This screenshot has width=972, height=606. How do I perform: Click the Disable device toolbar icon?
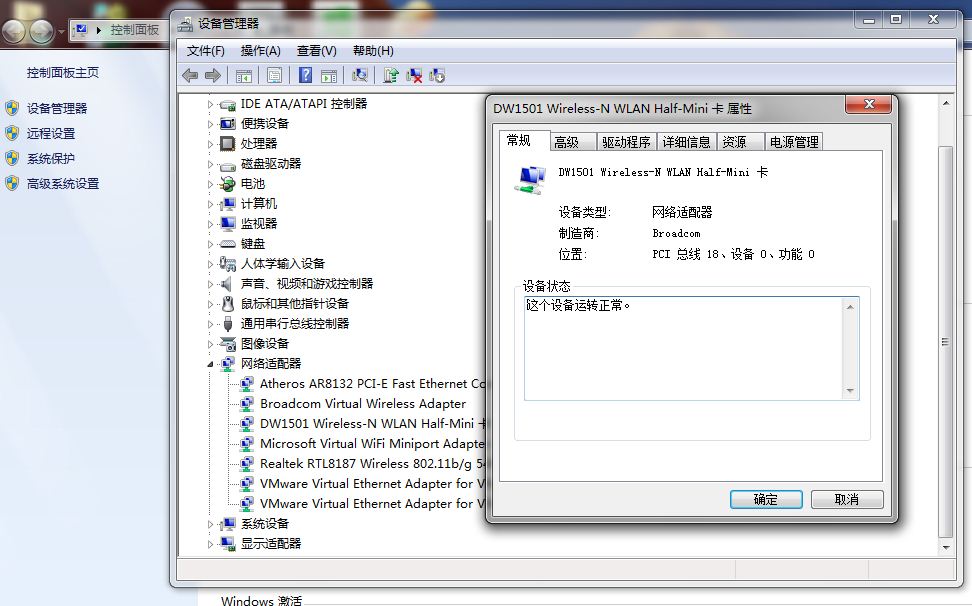pyautogui.click(x=437, y=76)
